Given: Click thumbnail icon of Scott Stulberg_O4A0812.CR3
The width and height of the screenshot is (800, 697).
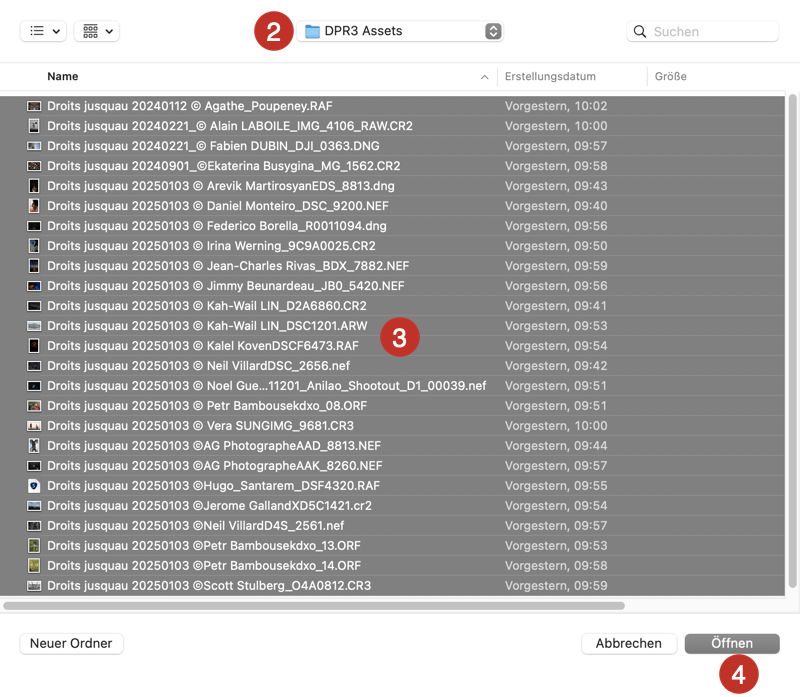Looking at the screenshot, I should click(x=34, y=586).
